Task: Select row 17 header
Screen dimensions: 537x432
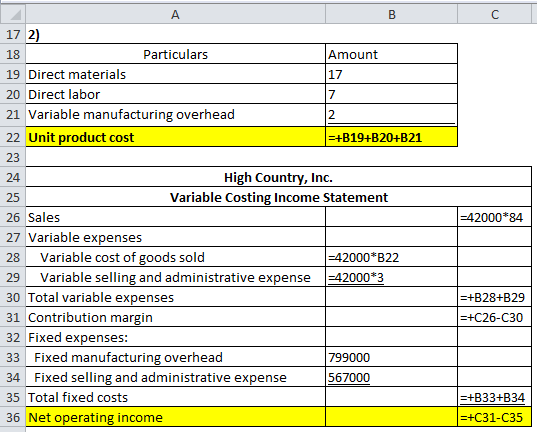Action: [x=13, y=34]
